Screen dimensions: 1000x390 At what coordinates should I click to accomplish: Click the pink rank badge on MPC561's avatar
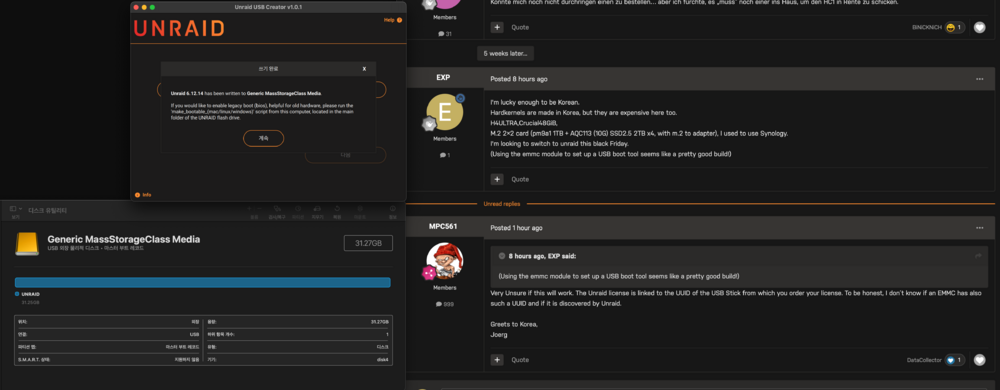point(429,273)
